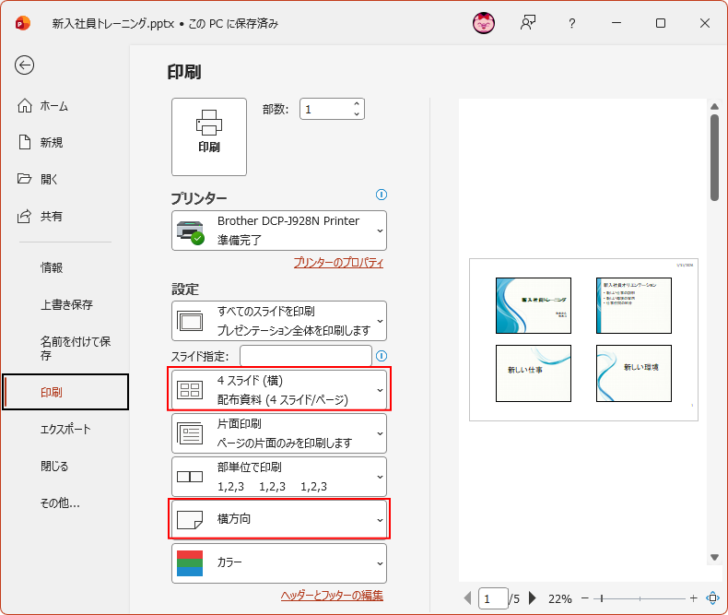Screen dimensions: 728x615
Task: Click the スライド指定 input field
Action: [x=306, y=356]
